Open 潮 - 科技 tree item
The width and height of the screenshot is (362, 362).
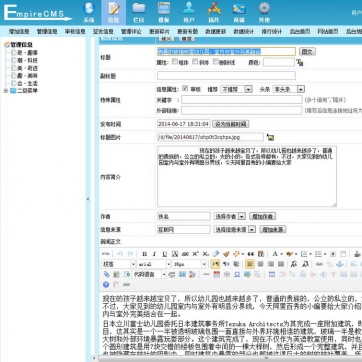tap(27, 60)
